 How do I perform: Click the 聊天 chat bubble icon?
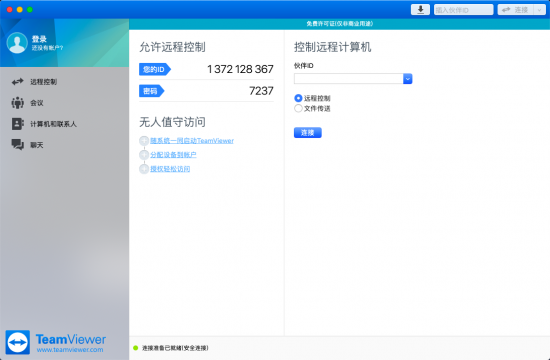tap(18, 145)
